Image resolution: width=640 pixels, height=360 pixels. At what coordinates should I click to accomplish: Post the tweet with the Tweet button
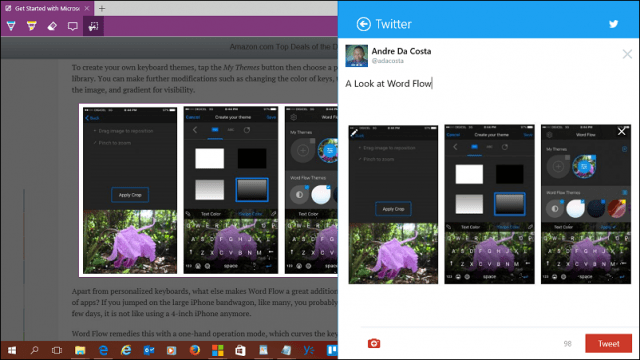pos(608,344)
